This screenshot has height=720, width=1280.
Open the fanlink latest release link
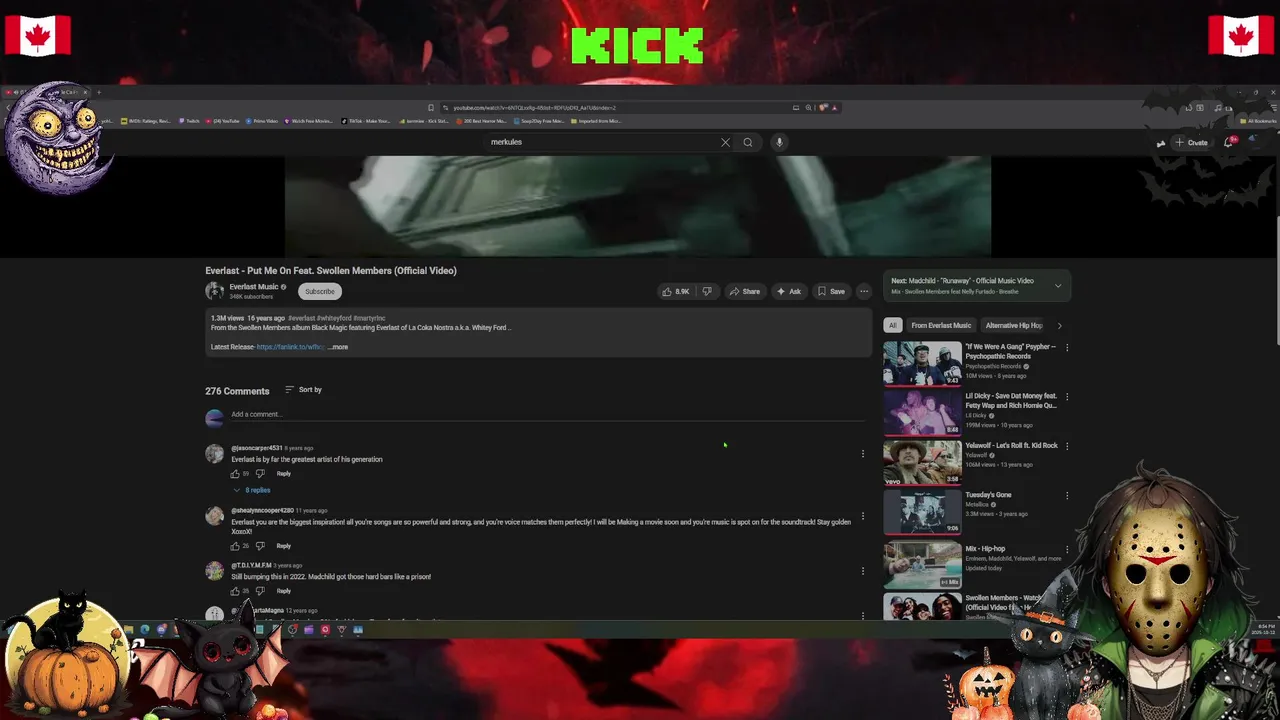coord(290,347)
